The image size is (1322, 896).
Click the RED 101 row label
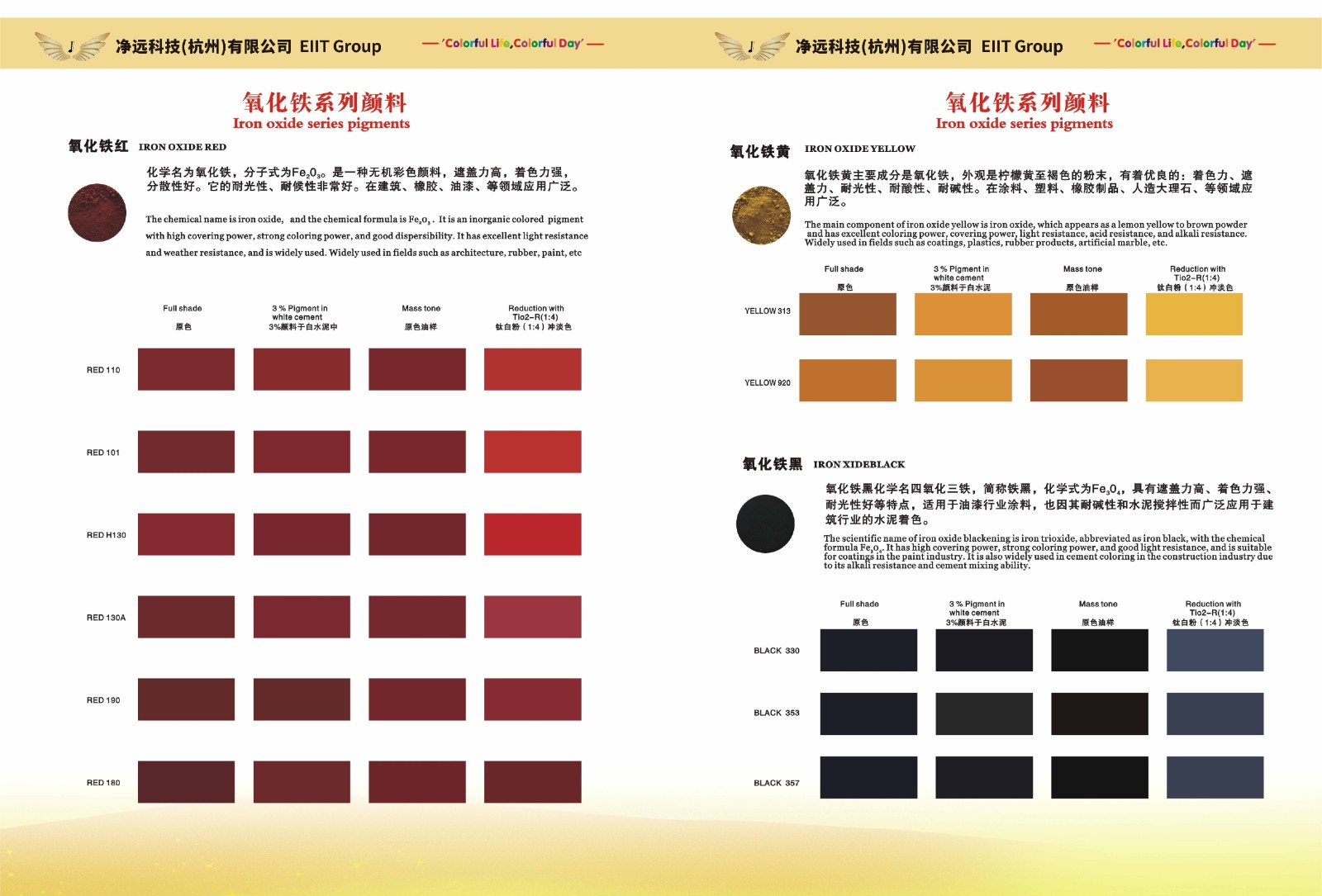(103, 453)
